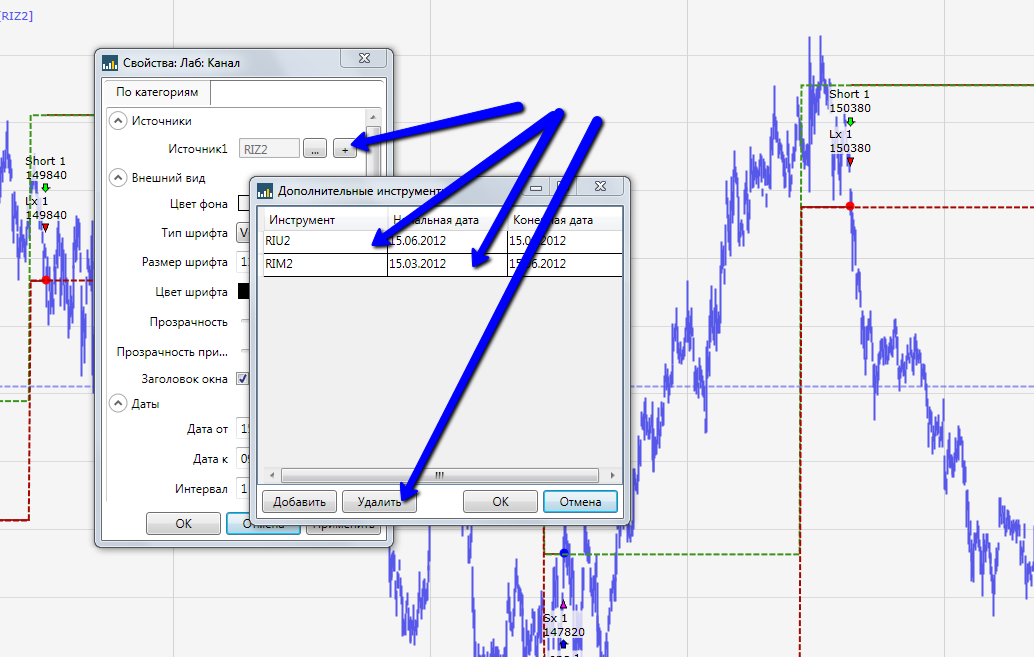This screenshot has width=1034, height=657.
Task: Pick the black Цвет шрифта swatch
Action: pos(243,291)
